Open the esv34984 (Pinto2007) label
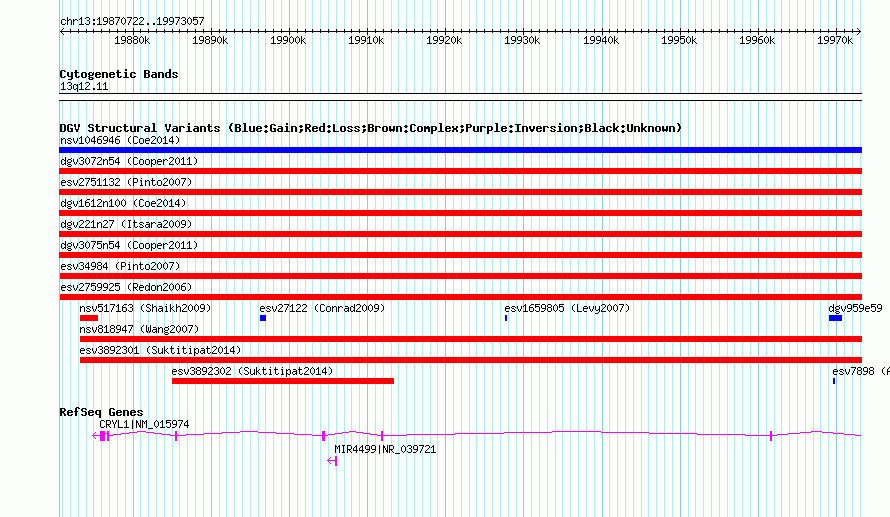The width and height of the screenshot is (890, 517). coord(120,266)
